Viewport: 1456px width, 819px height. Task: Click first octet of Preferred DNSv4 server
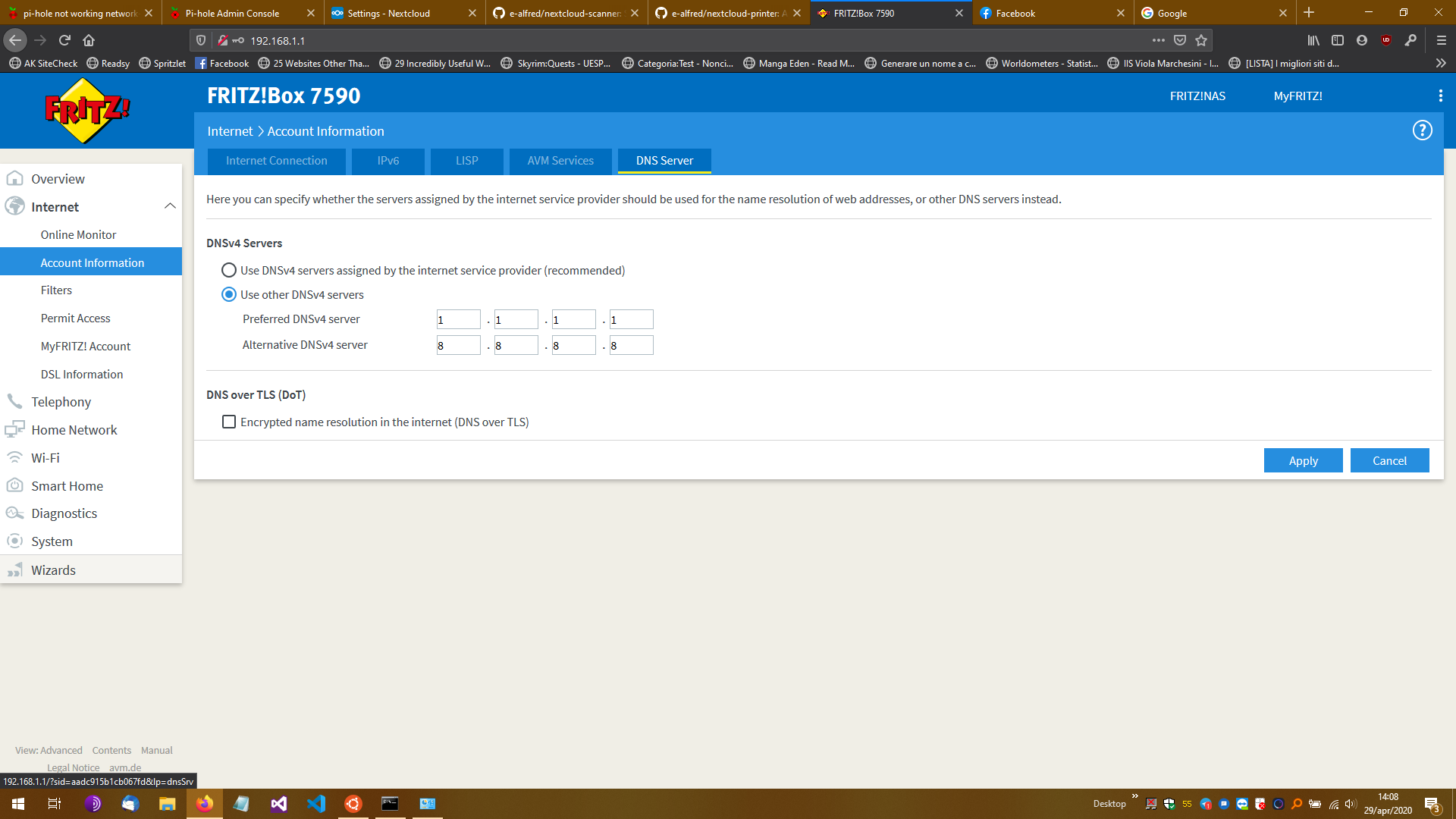tap(458, 320)
